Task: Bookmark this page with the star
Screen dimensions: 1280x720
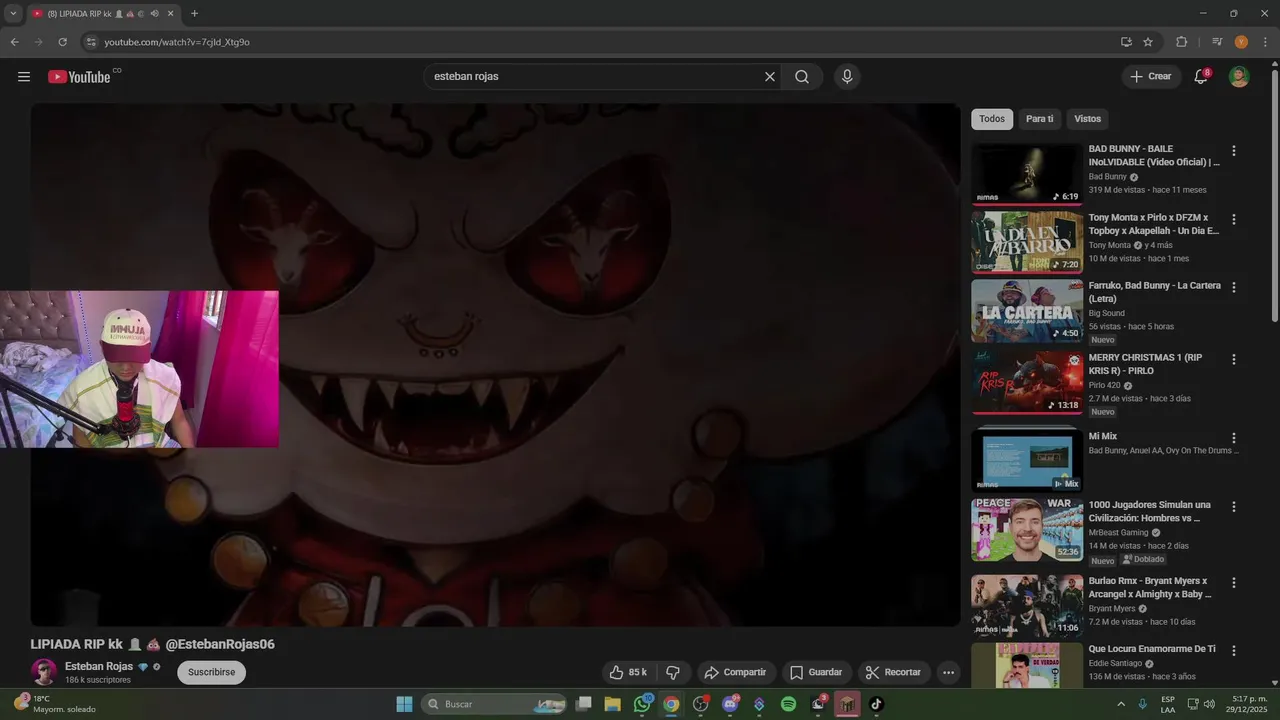Action: [1148, 42]
